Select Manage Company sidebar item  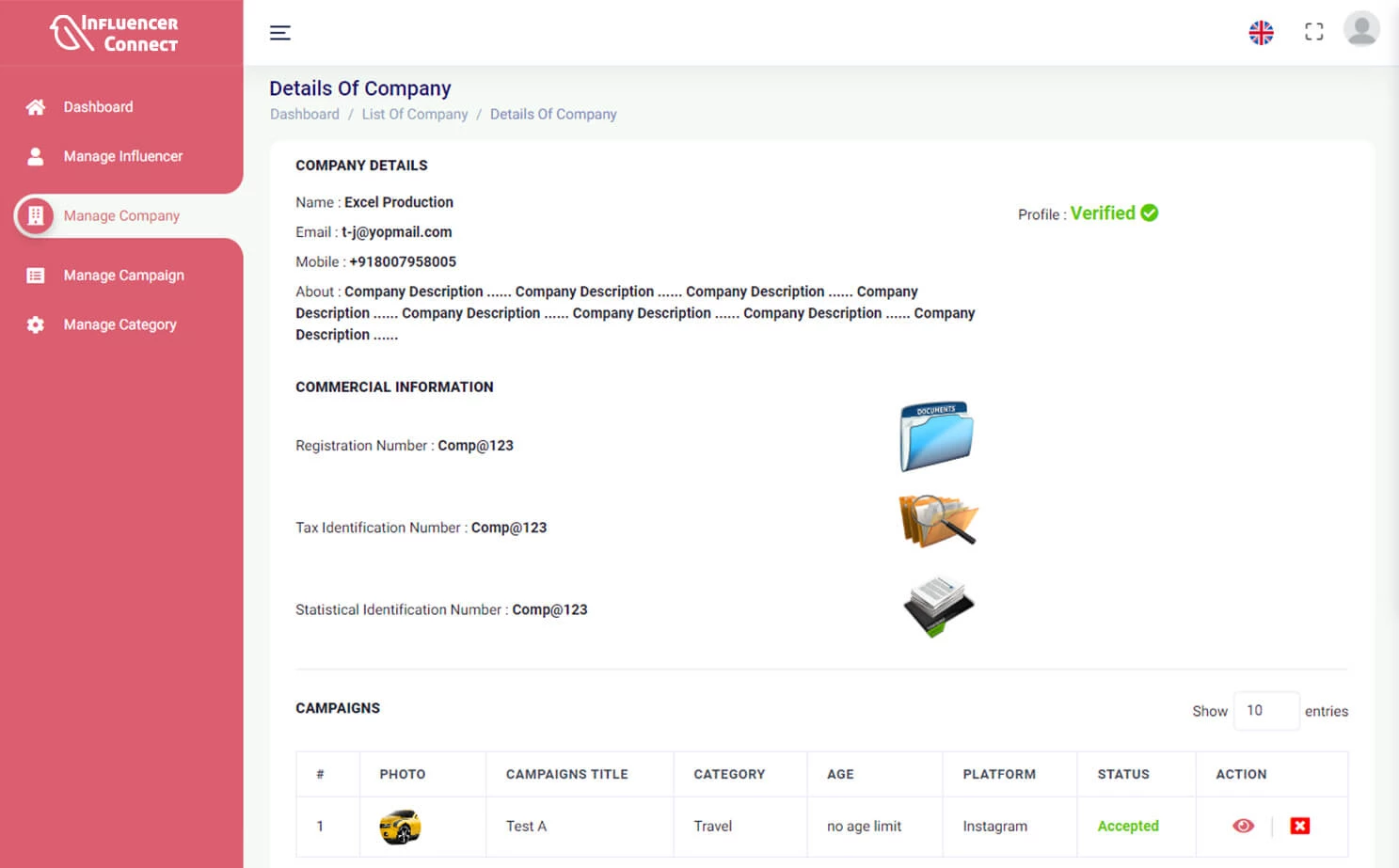tap(121, 215)
